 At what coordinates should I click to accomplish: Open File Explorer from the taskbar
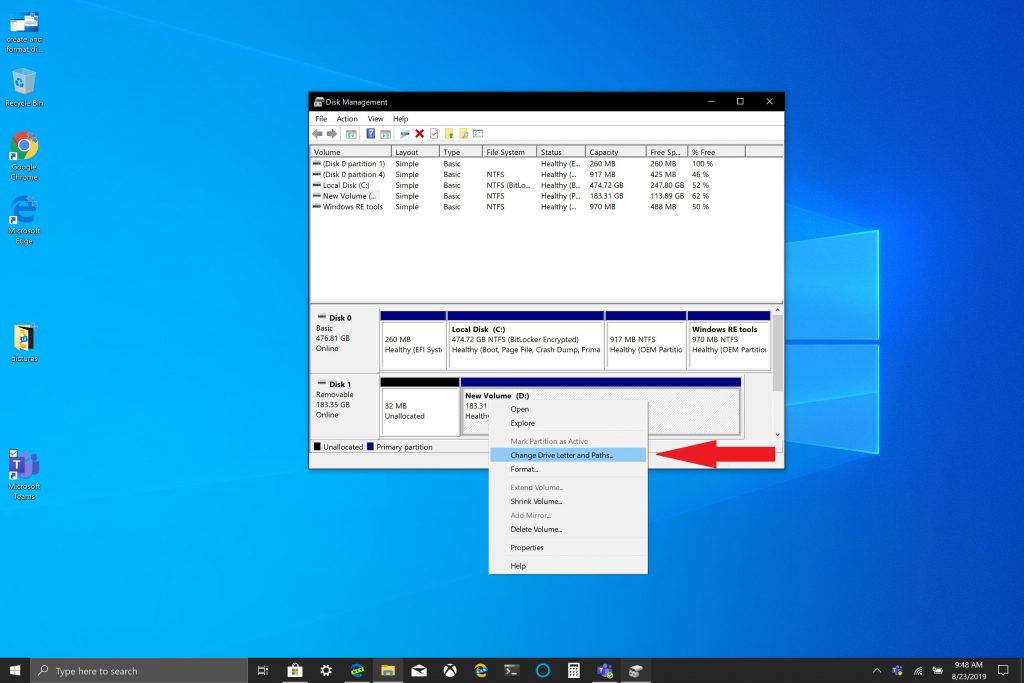click(387, 671)
